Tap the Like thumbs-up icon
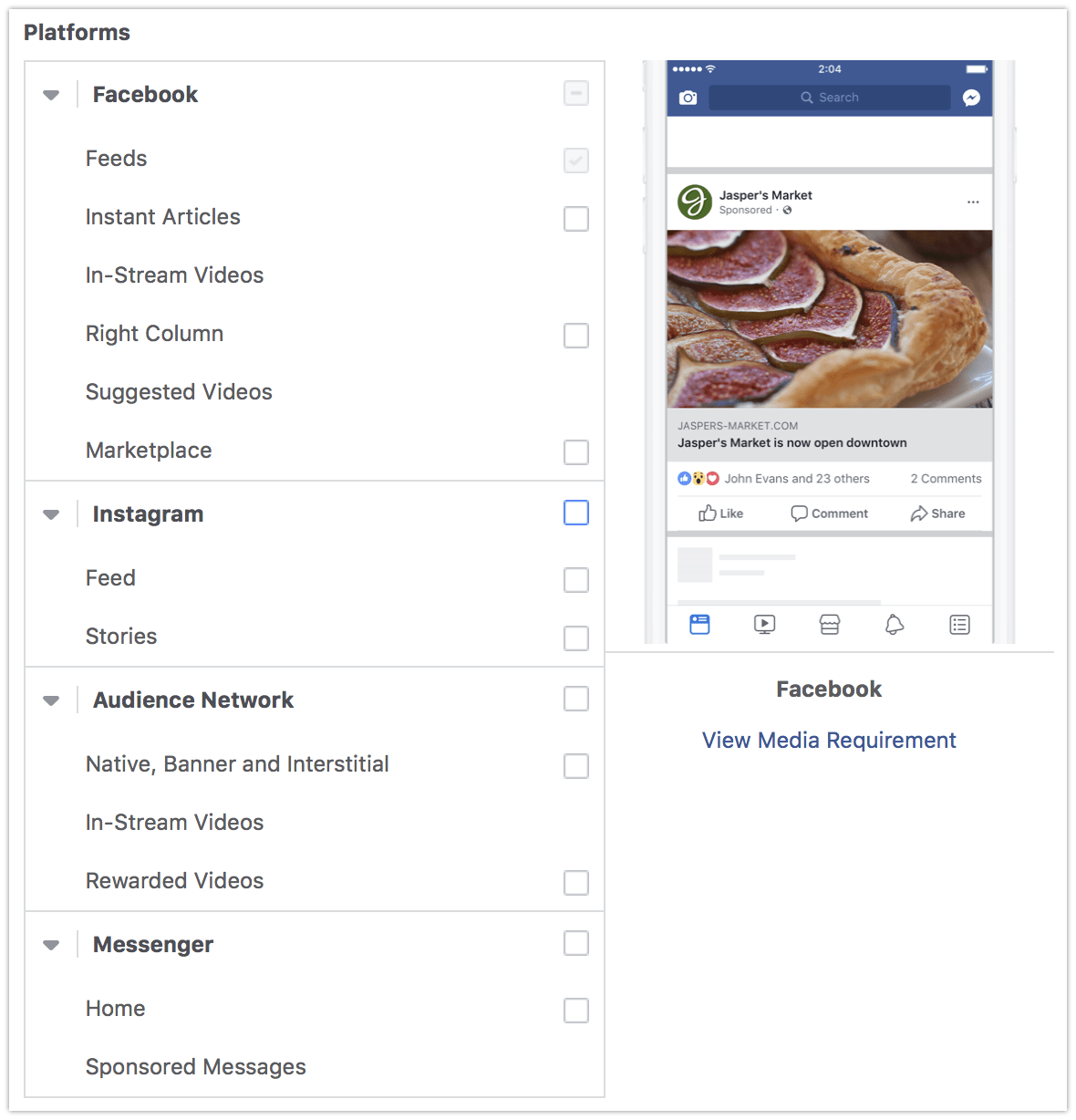Image resolution: width=1076 pixels, height=1120 pixels. click(708, 513)
